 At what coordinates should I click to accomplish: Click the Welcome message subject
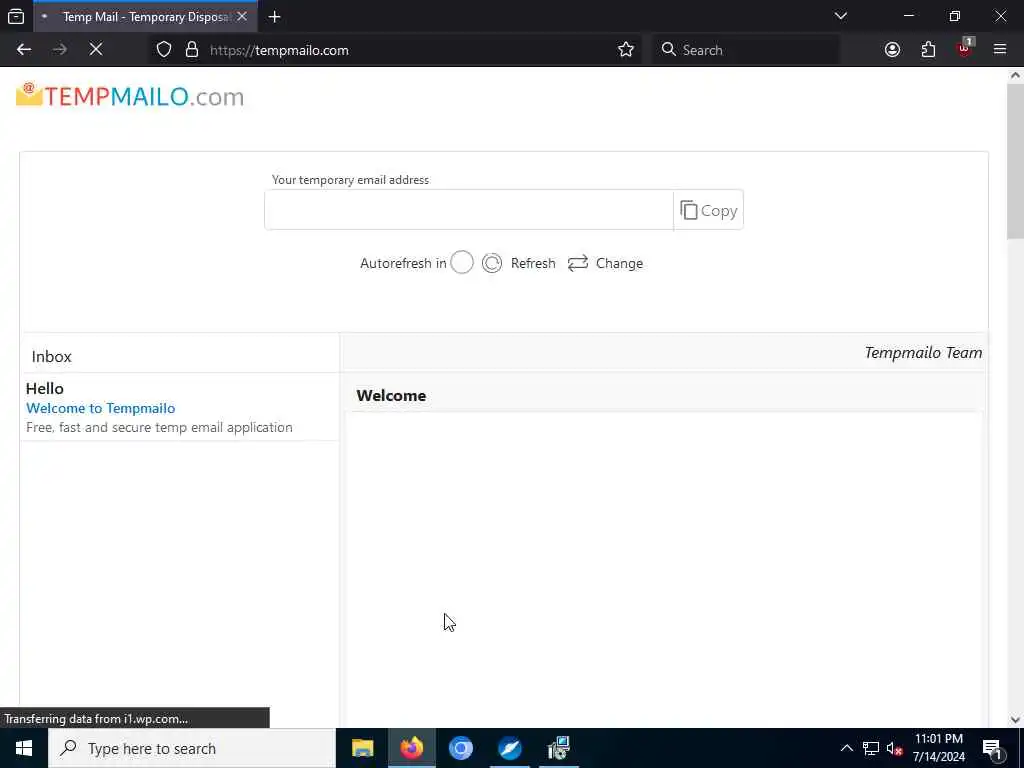[391, 396]
